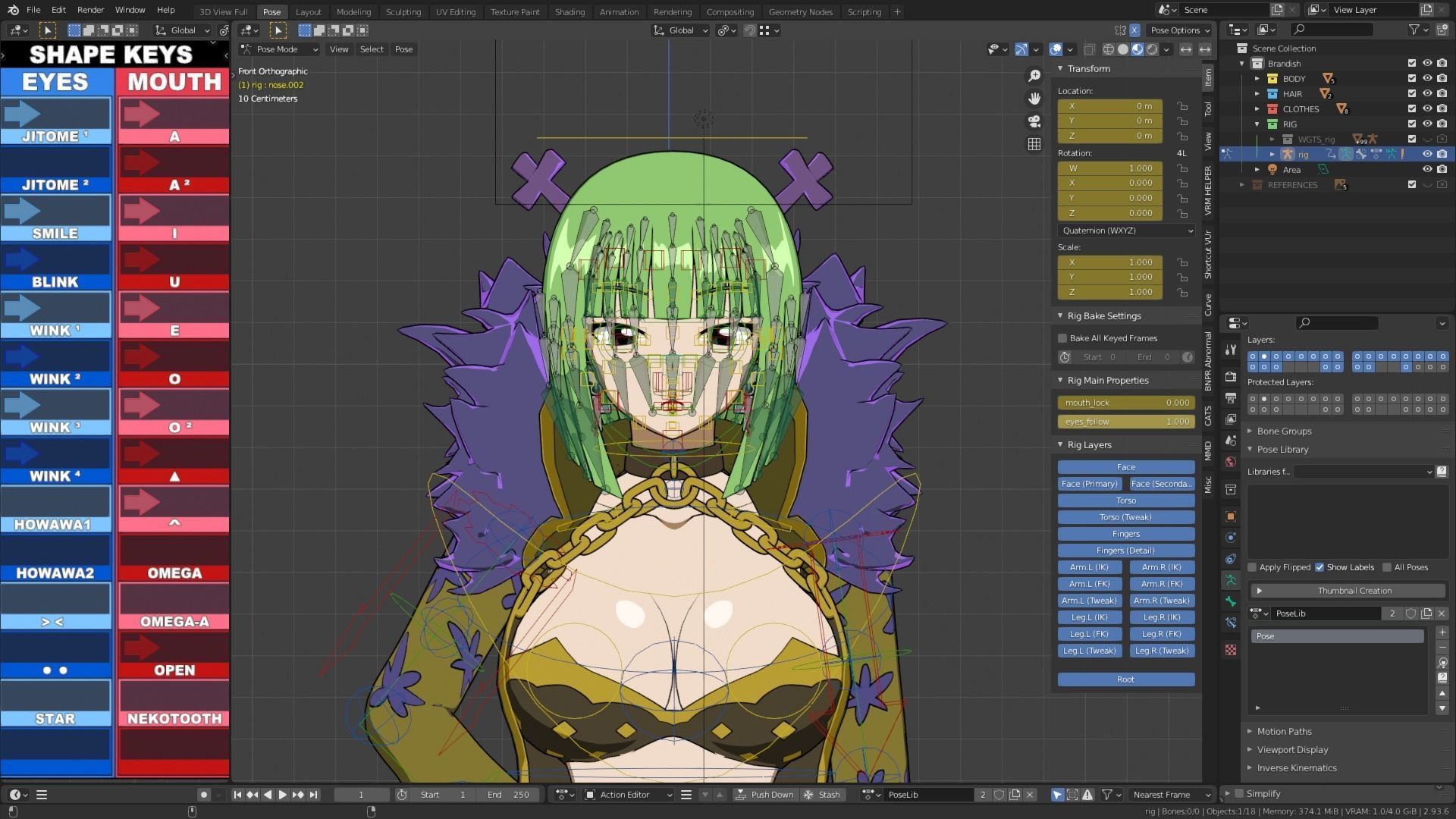The height and width of the screenshot is (819, 1456).
Task: Open Object properties tab icon
Action: [x=1230, y=516]
